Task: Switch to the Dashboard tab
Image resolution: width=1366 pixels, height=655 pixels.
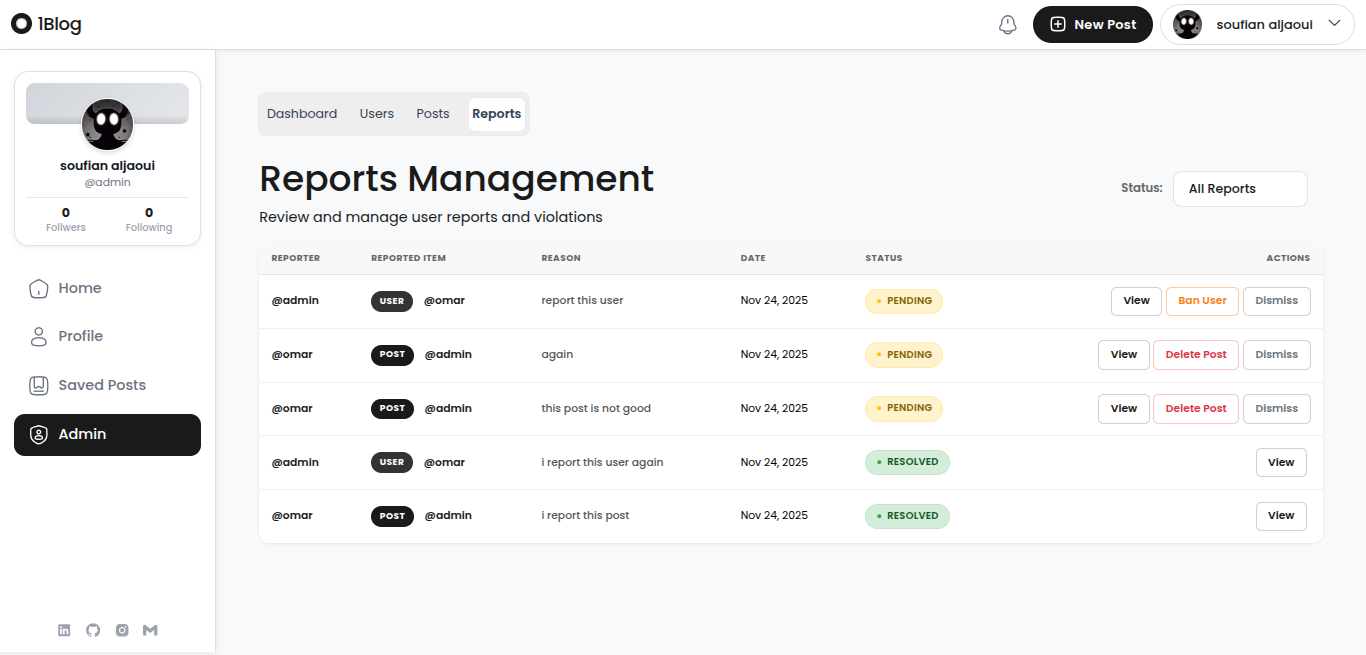Action: 302,114
